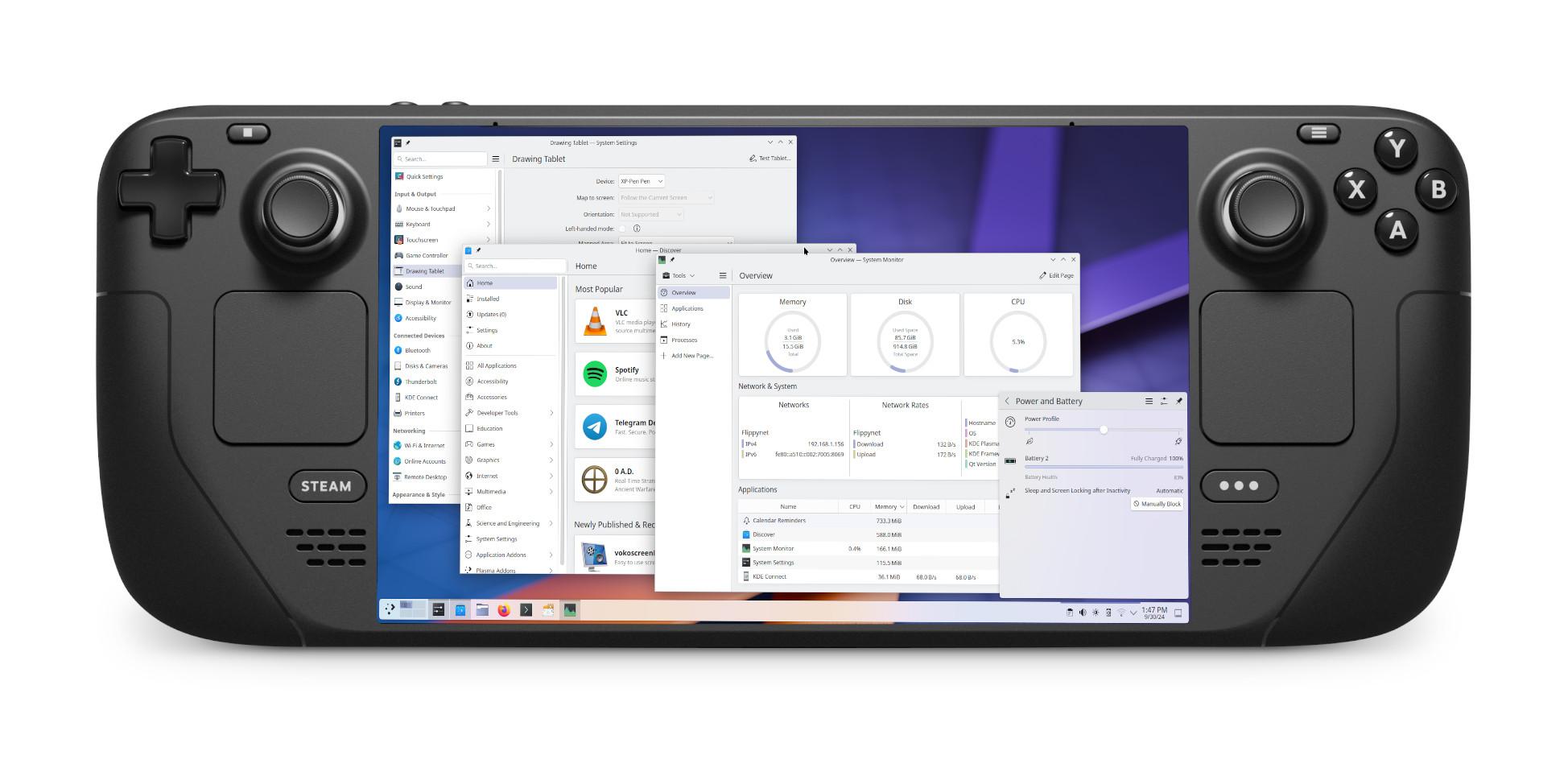Click the VLC app icon in Discover
This screenshot has width=1568, height=784.
coord(595,320)
